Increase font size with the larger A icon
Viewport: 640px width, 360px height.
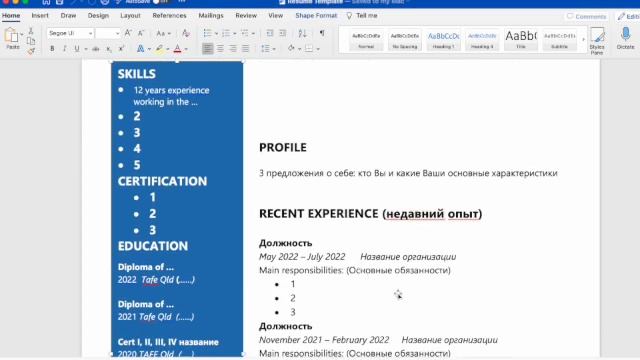click(128, 33)
